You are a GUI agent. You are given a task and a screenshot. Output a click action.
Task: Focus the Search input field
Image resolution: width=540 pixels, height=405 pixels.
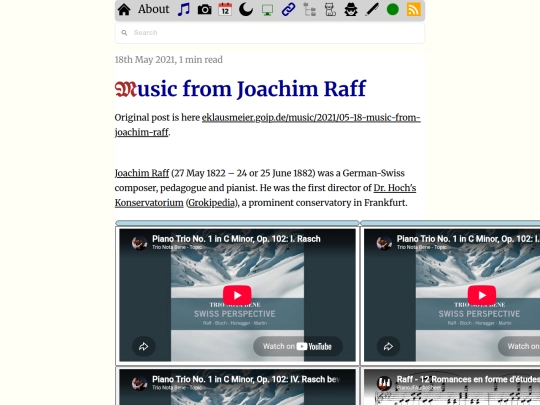[270, 33]
